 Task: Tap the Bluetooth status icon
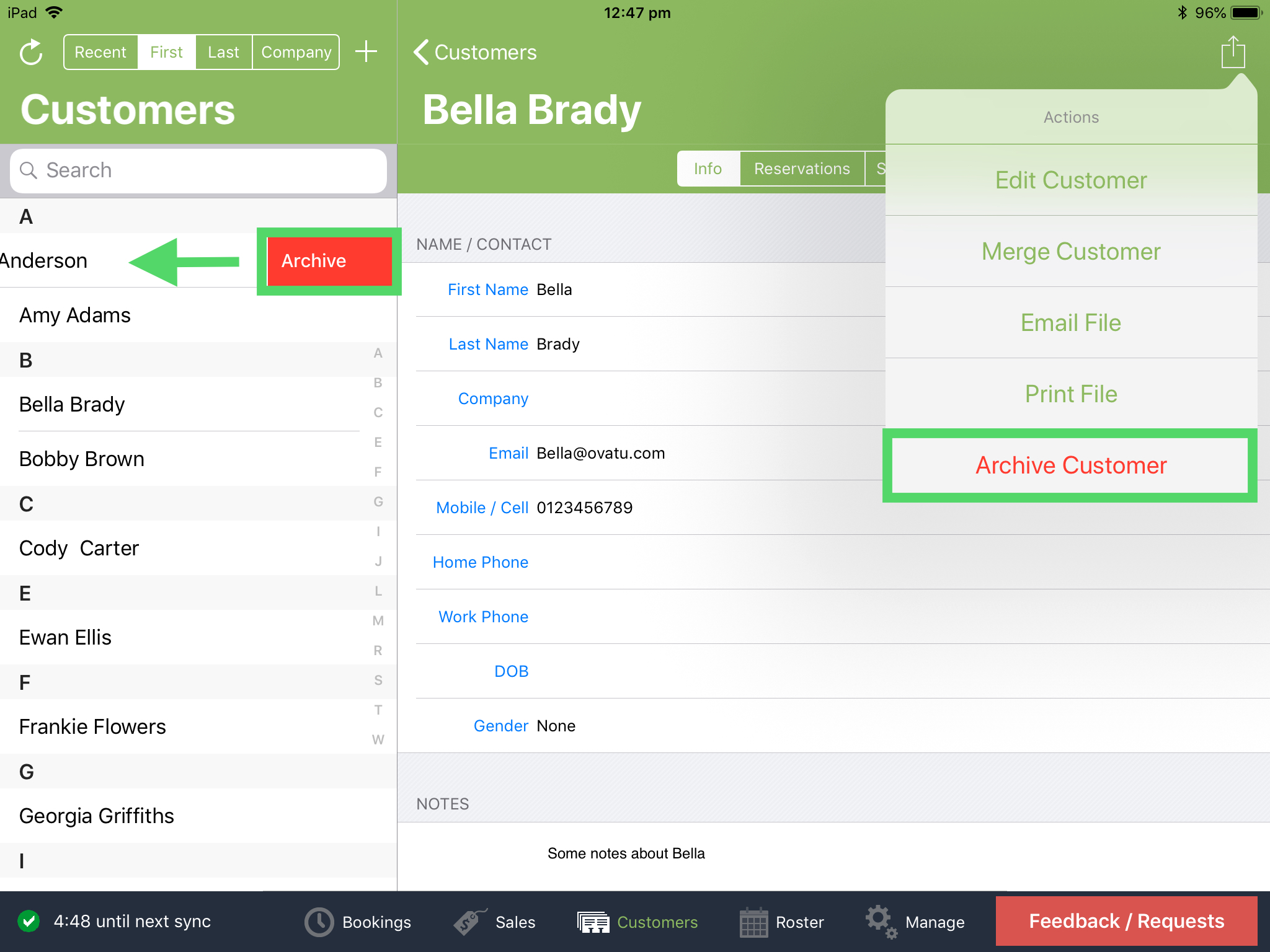(1182, 12)
